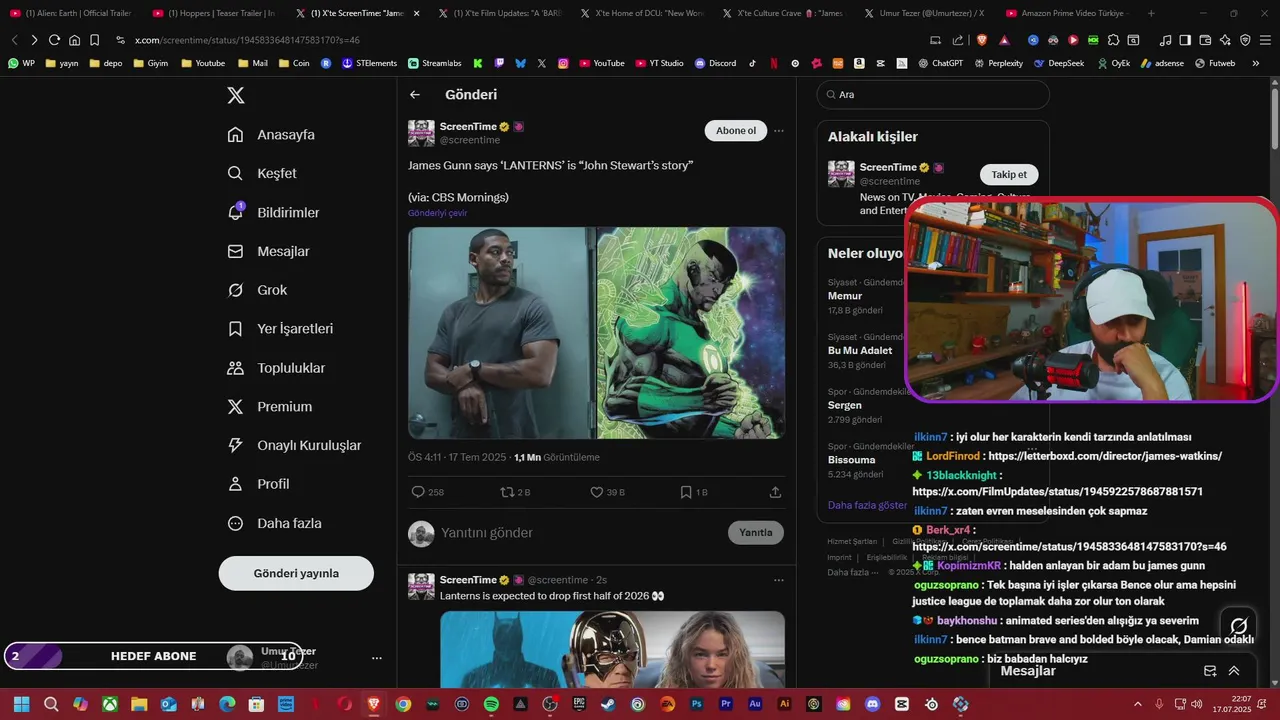Switch to Amazon Prime Video Türkiye tab
Viewport: 1280px width, 720px height.
(x=1067, y=13)
